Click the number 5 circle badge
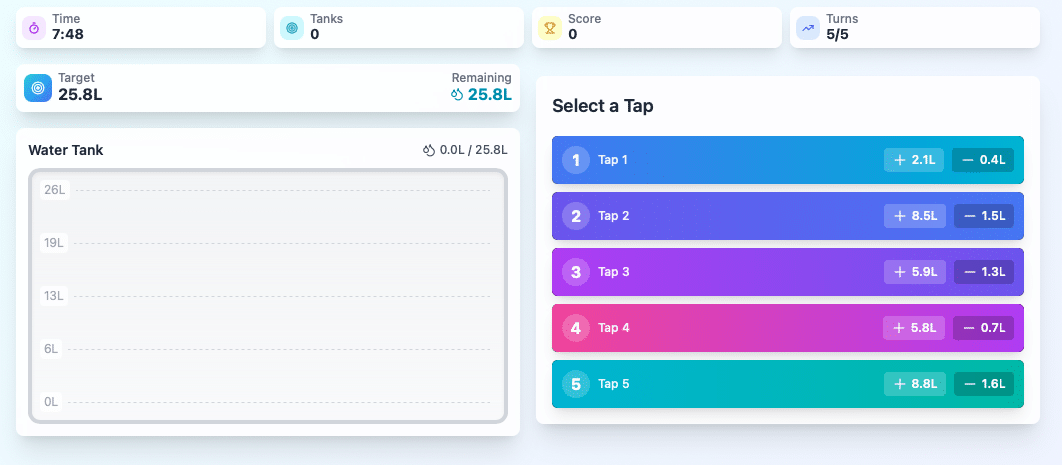The height and width of the screenshot is (465, 1062). [576, 384]
